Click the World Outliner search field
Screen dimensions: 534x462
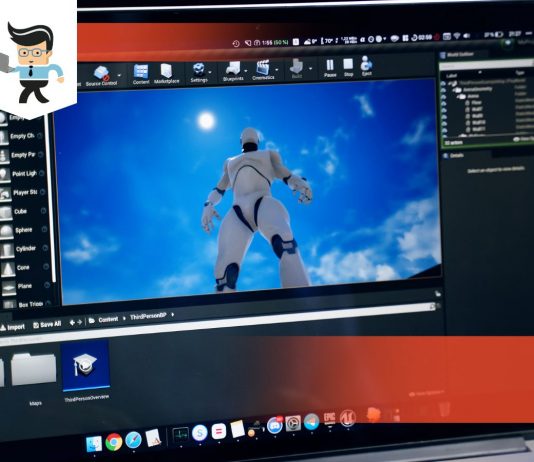point(487,65)
